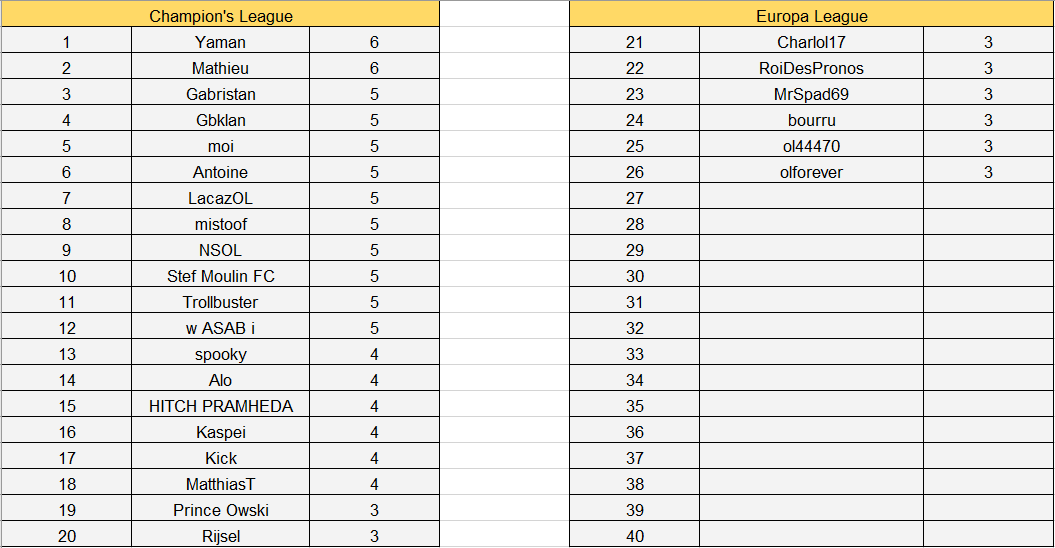The height and width of the screenshot is (548, 1055).
Task: Select the Prince Owski cell
Action: (220, 510)
